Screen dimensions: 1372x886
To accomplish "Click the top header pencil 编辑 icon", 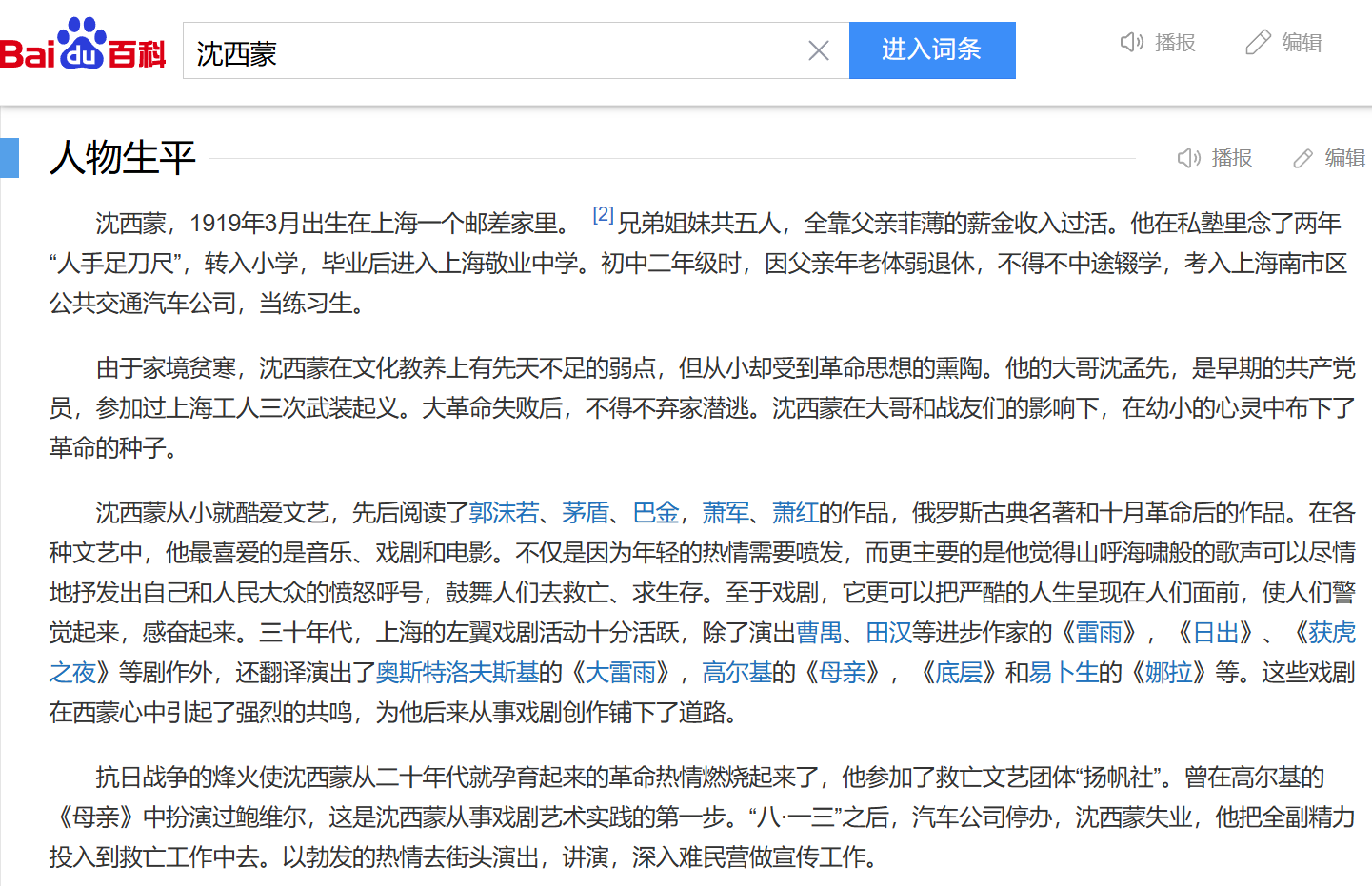I will (x=1258, y=43).
